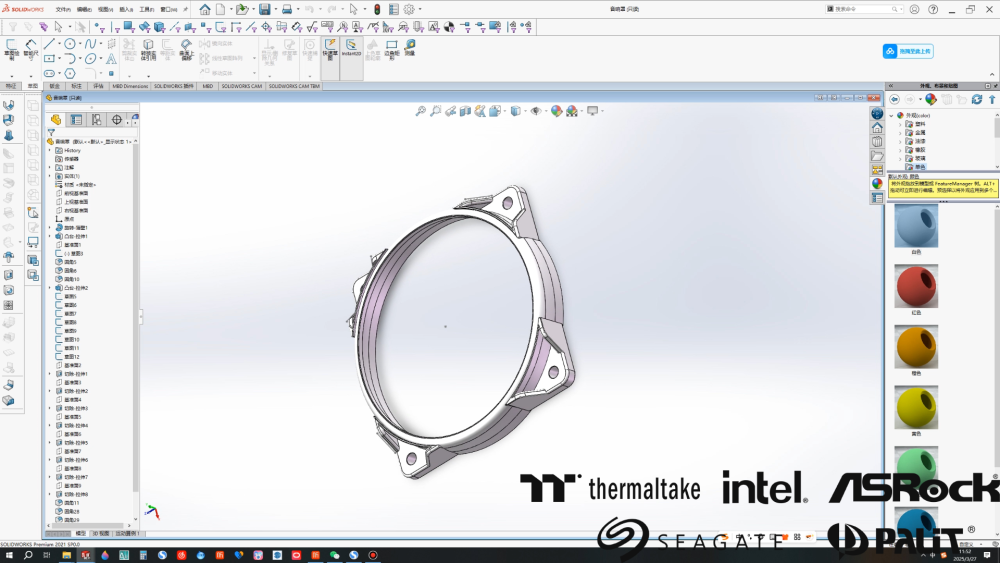Open the PropertyManager tab icon
This screenshot has width=1000, height=563.
click(x=76, y=119)
